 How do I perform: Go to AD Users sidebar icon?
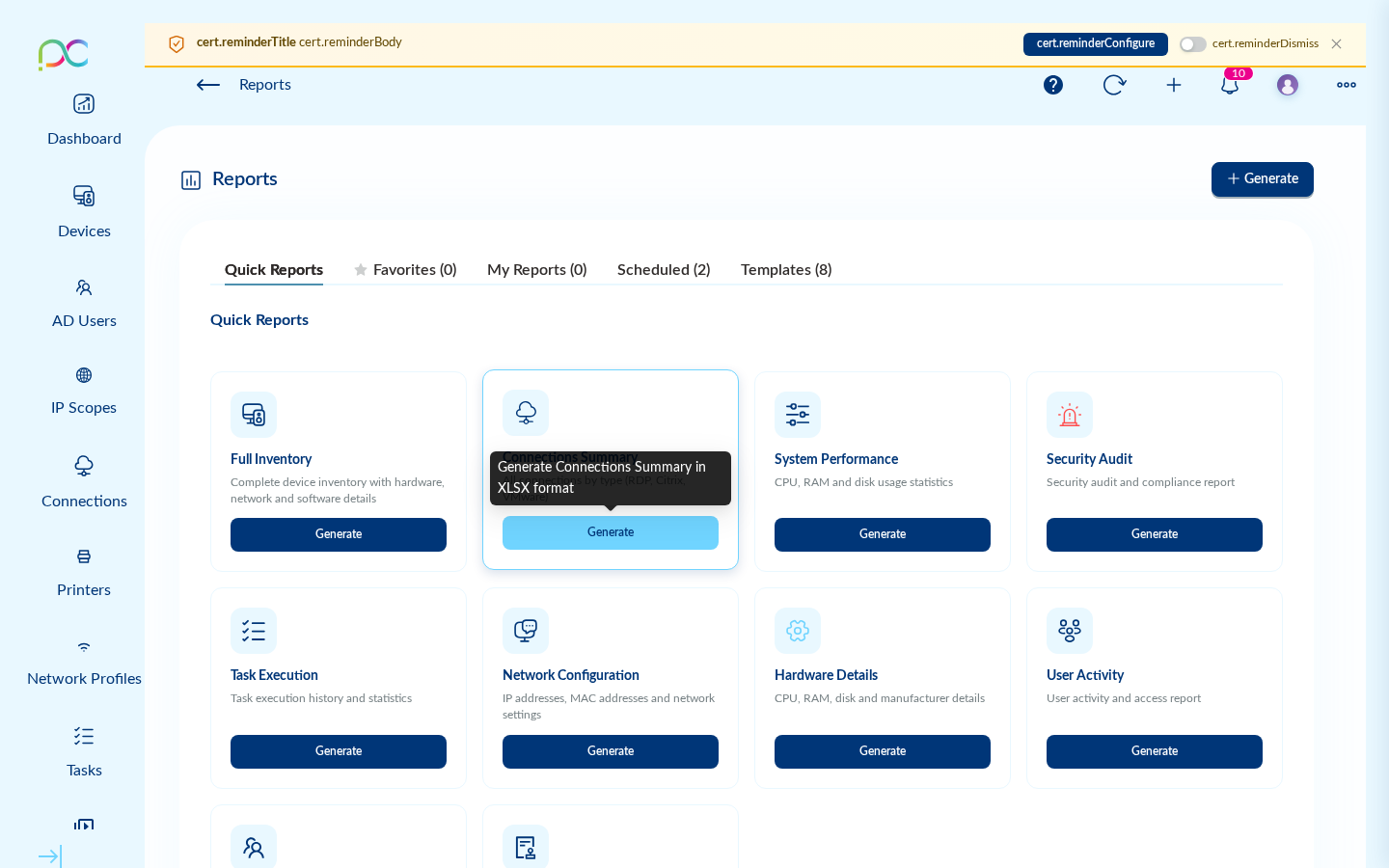[x=84, y=287]
